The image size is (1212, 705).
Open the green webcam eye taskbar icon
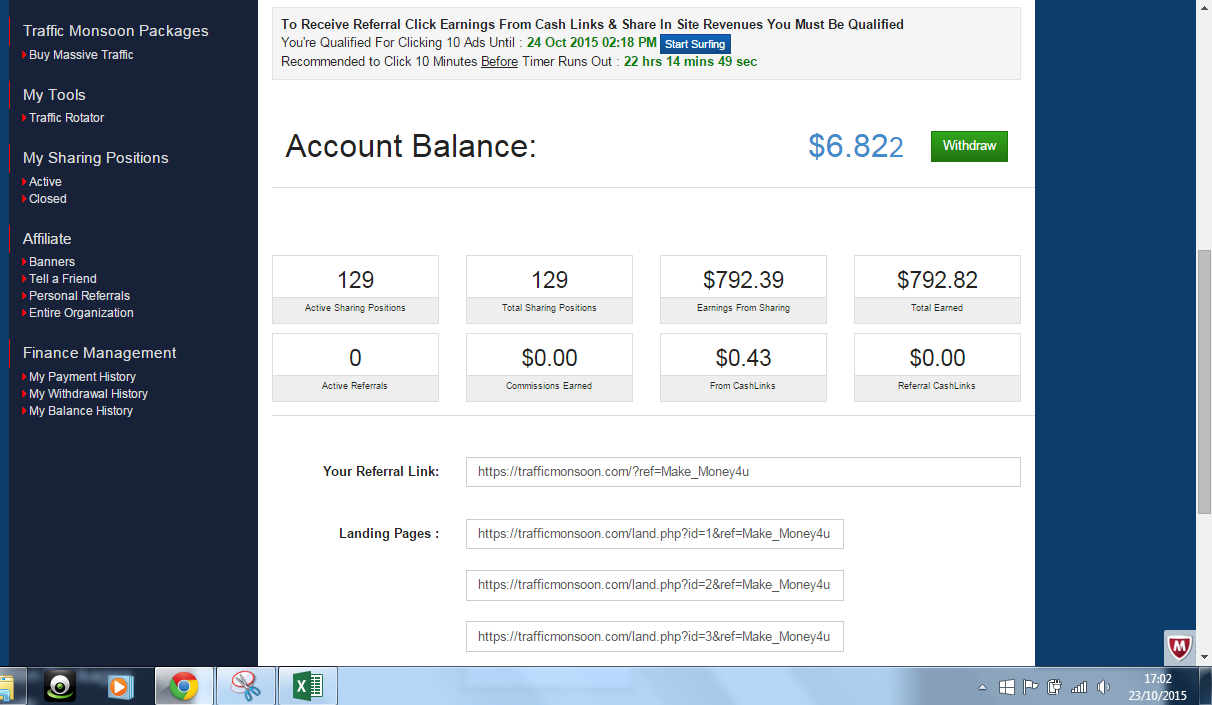pyautogui.click(x=61, y=687)
